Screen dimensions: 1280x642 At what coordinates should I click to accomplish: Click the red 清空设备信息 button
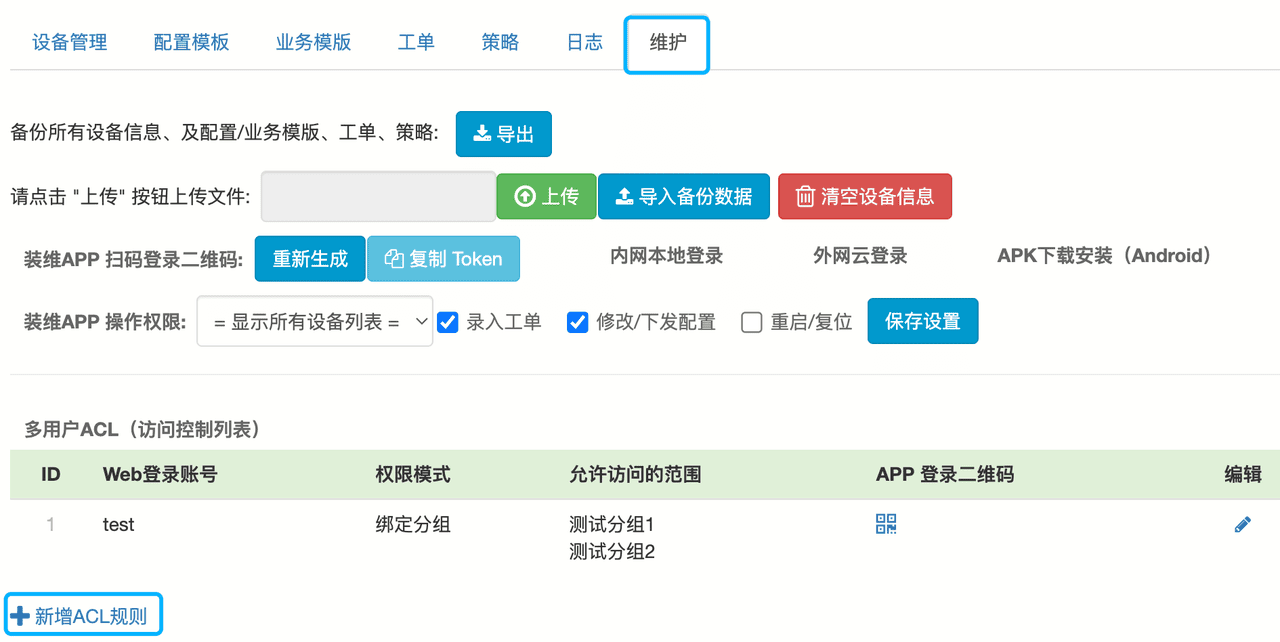(864, 196)
